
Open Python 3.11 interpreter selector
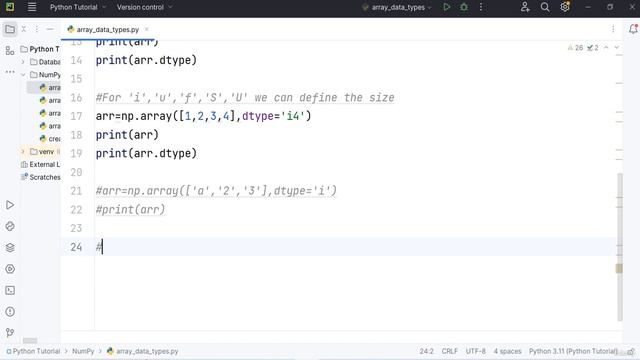pos(573,351)
